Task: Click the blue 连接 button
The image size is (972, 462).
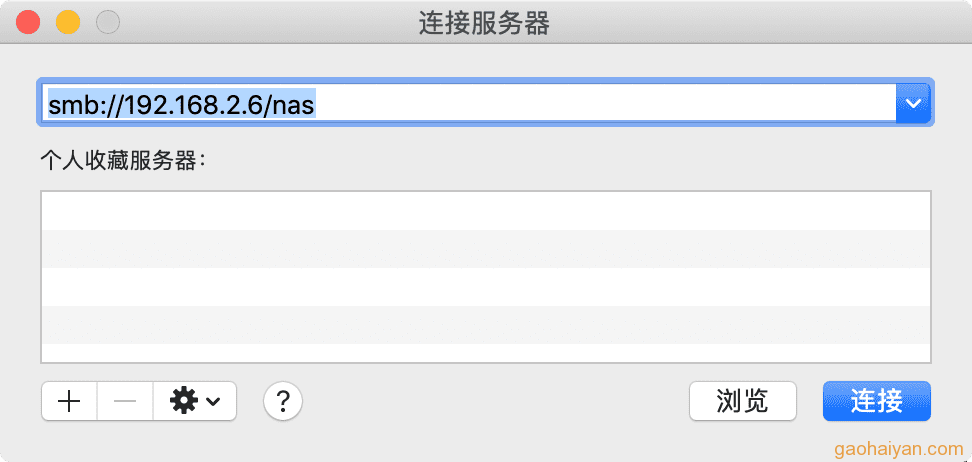Action: (x=877, y=401)
